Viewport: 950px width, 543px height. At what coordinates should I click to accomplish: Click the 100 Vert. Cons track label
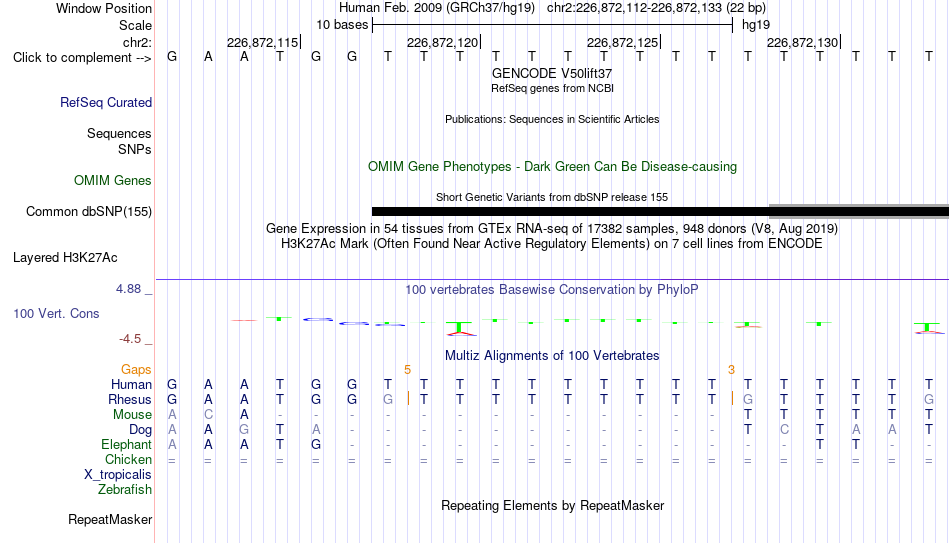[x=56, y=313]
